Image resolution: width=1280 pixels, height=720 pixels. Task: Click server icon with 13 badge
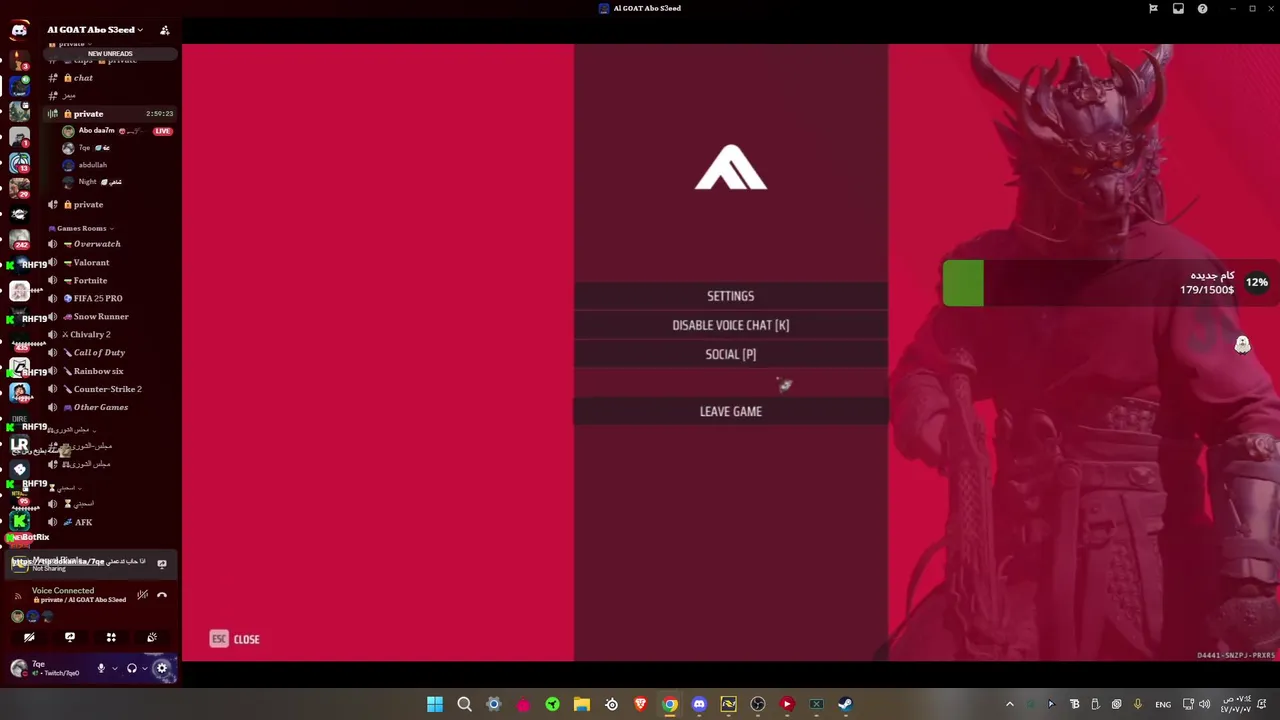(x=19, y=162)
